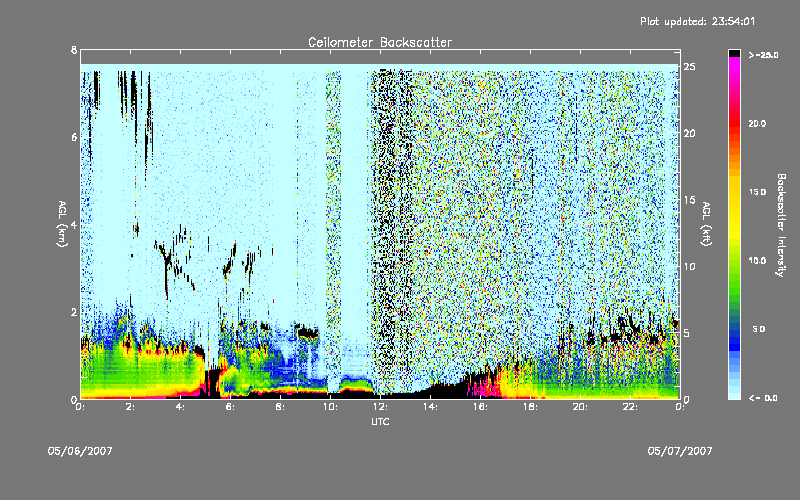Click the '6' km y-axis tick label

(x=74, y=137)
